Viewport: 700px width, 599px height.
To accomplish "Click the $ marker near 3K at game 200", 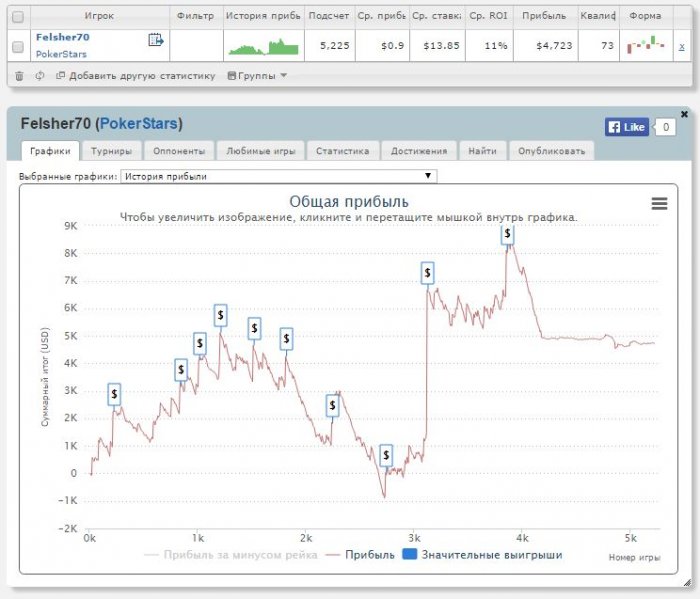I will [x=114, y=394].
